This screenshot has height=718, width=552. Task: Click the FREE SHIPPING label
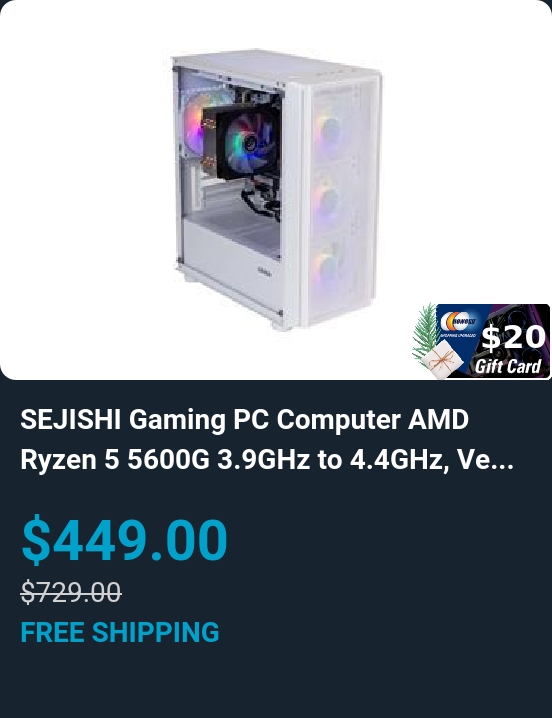point(120,632)
